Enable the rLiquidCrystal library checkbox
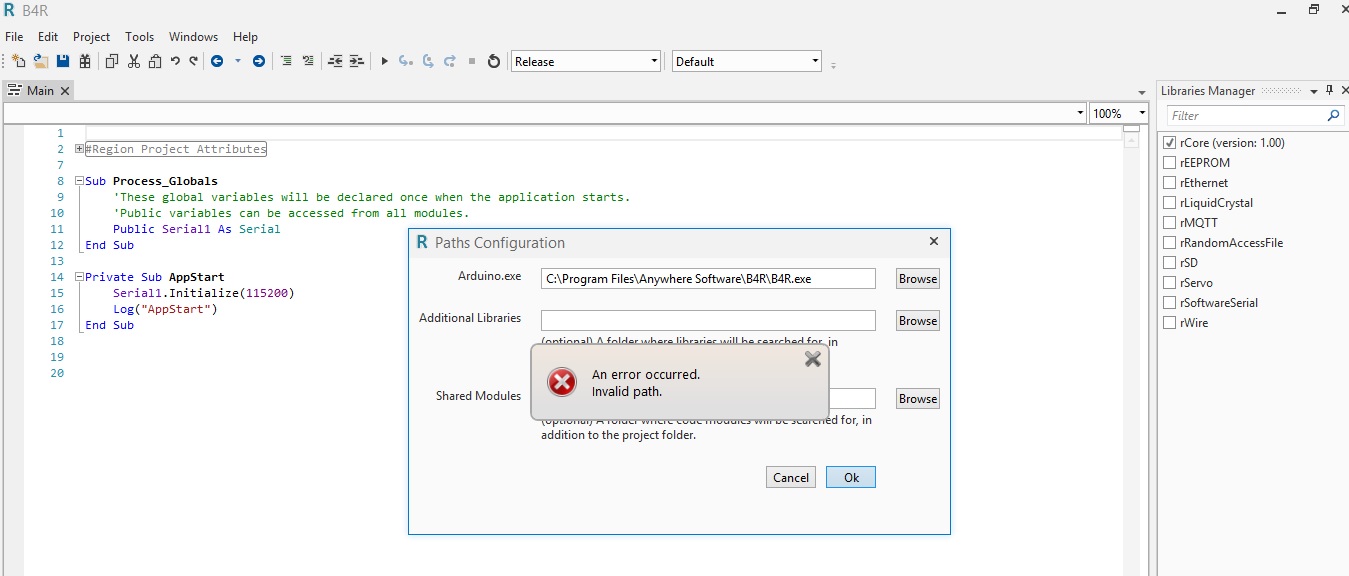1349x576 pixels. (x=1170, y=203)
